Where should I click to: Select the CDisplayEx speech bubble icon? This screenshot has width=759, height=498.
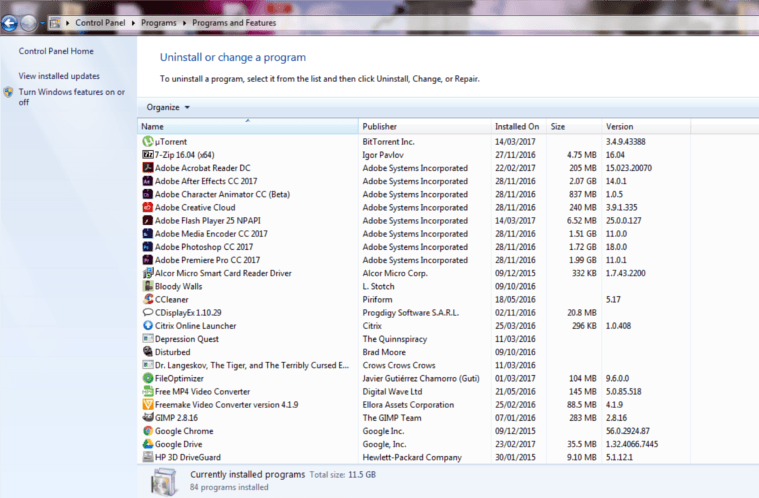tap(148, 312)
